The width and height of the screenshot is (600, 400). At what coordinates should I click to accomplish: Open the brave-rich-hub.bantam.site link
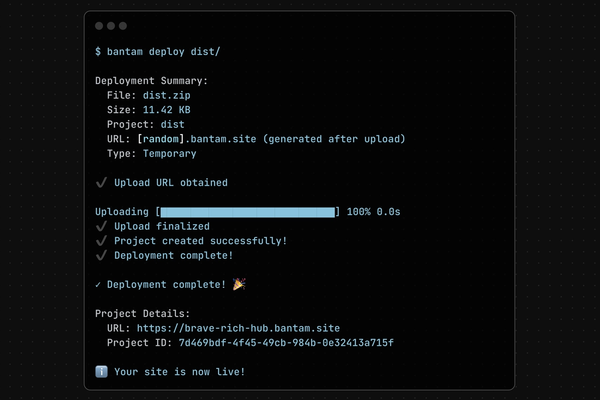(x=238, y=328)
